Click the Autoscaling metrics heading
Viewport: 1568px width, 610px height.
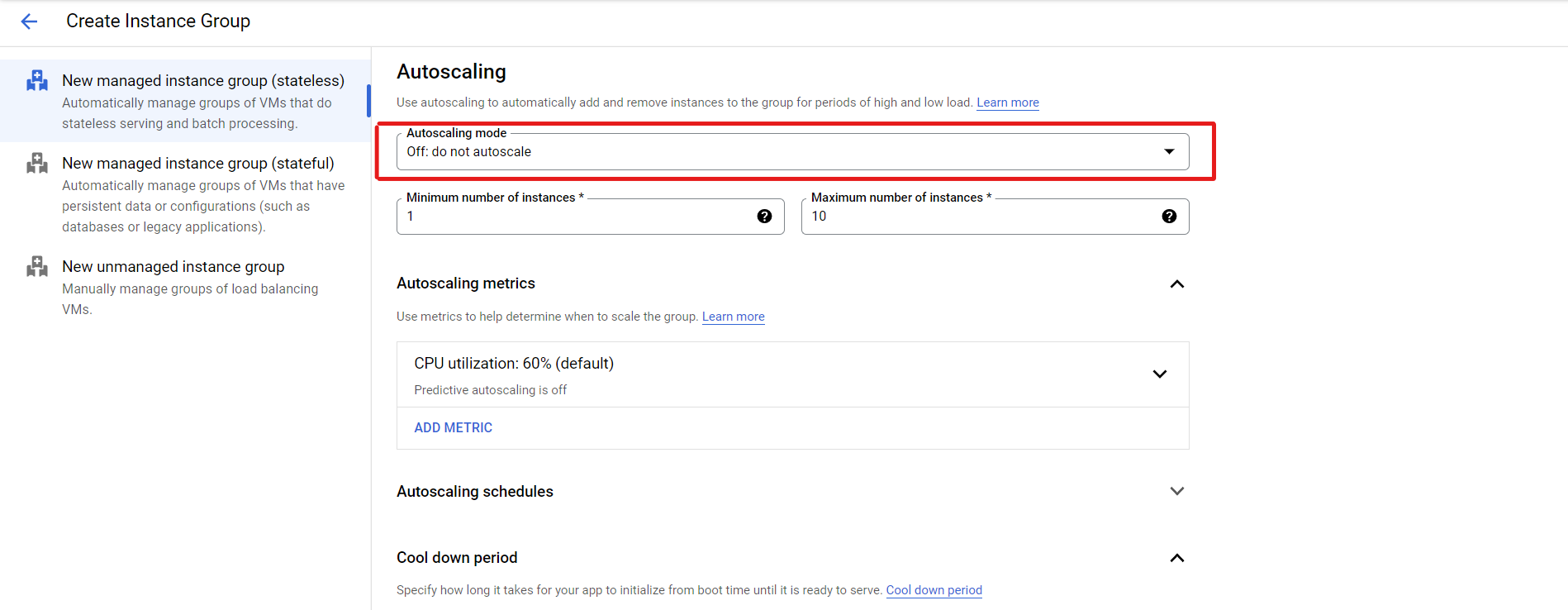466,284
